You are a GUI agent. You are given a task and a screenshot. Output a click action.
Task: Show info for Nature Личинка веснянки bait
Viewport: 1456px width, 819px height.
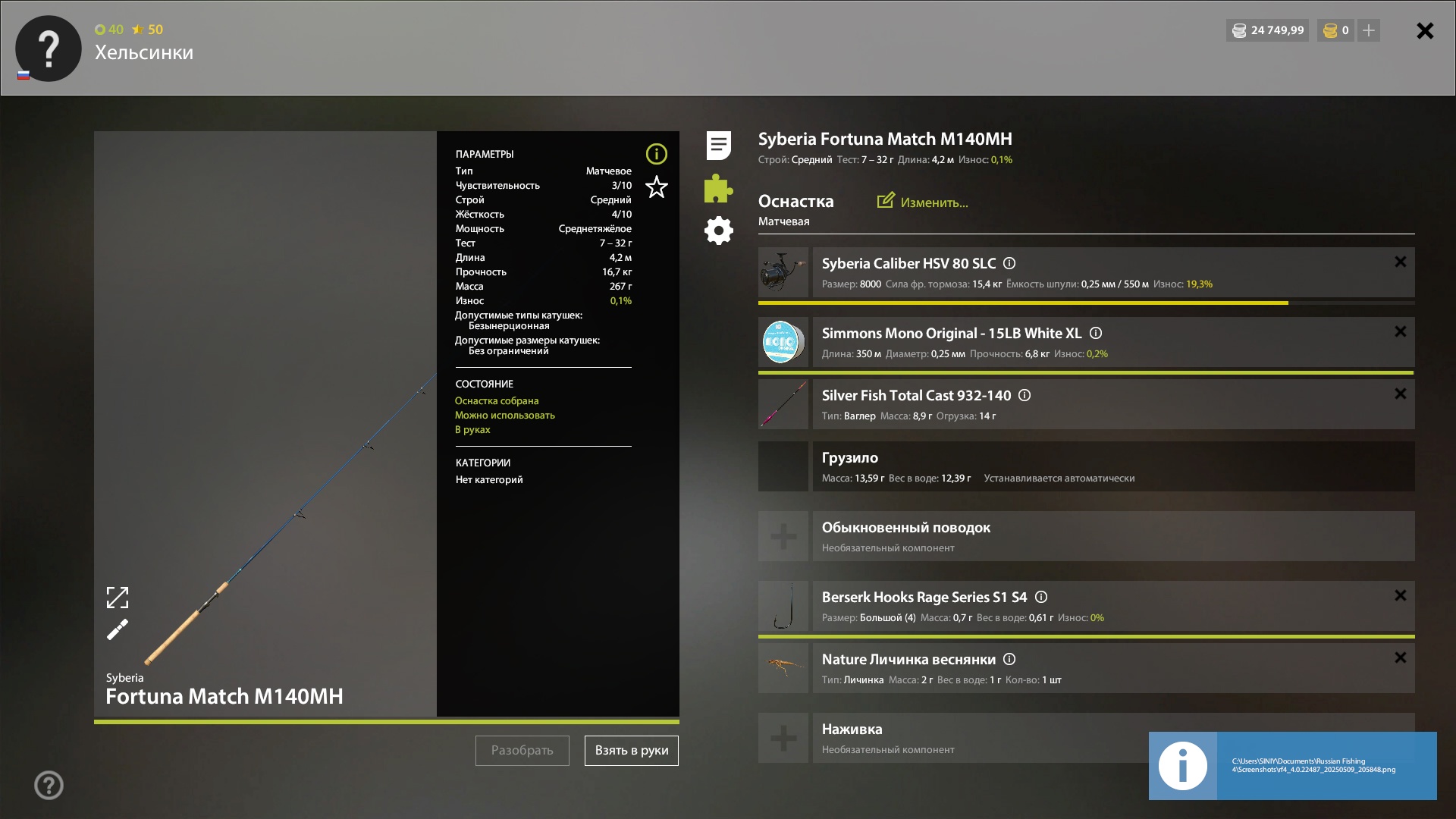pos(1009,659)
